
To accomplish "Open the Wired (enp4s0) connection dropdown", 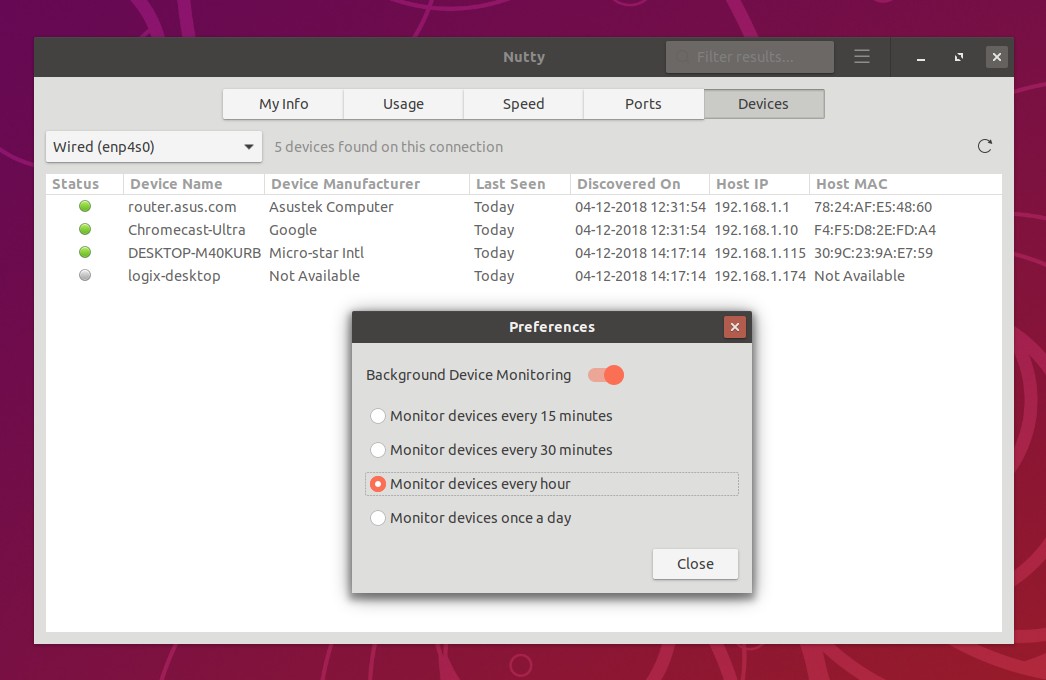I will (x=153, y=145).
